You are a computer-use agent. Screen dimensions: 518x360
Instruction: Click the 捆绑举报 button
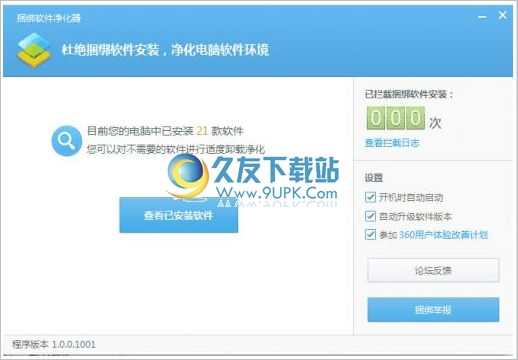[433, 310]
